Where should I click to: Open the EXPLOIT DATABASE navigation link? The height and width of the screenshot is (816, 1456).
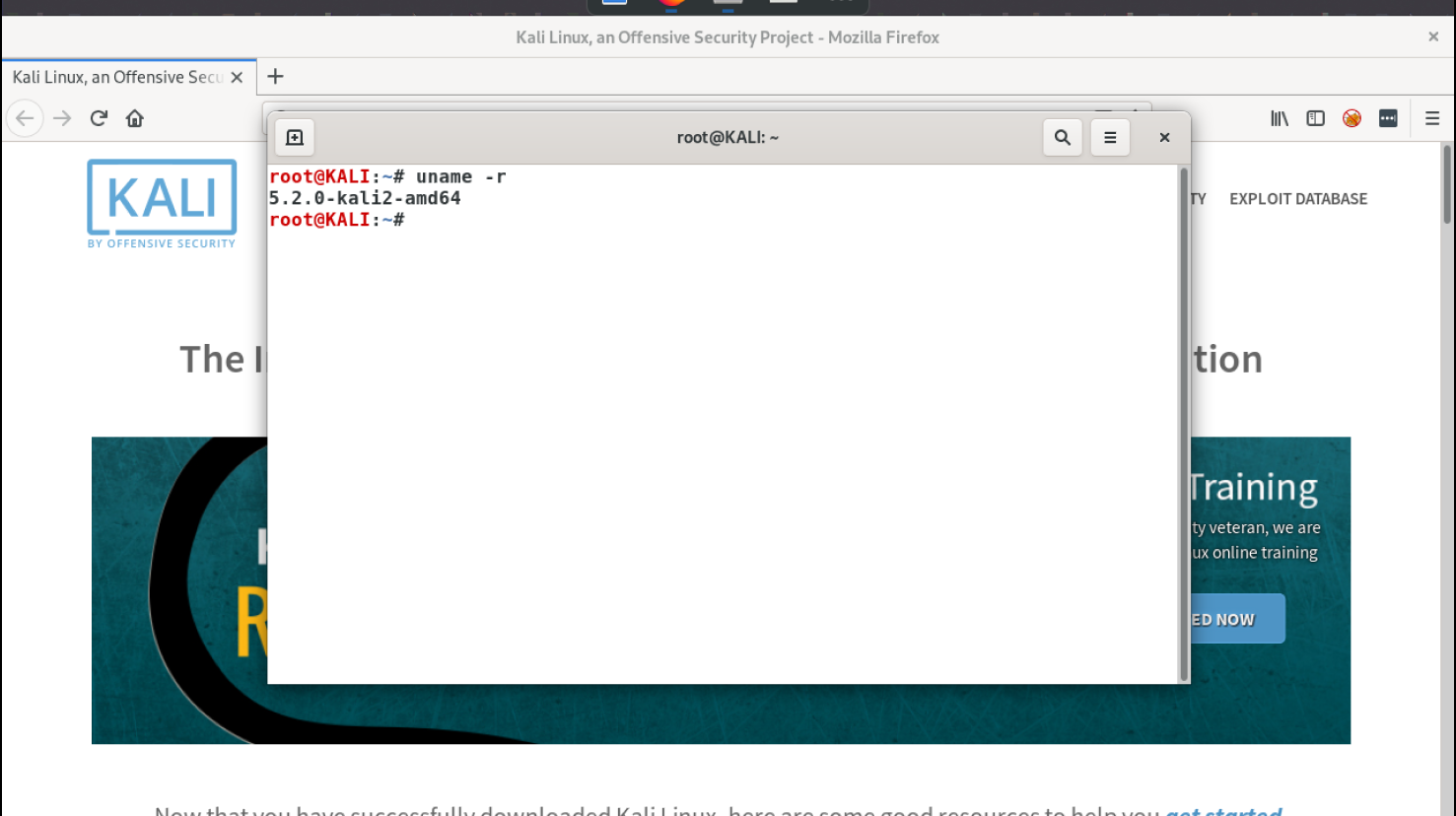click(x=1297, y=199)
